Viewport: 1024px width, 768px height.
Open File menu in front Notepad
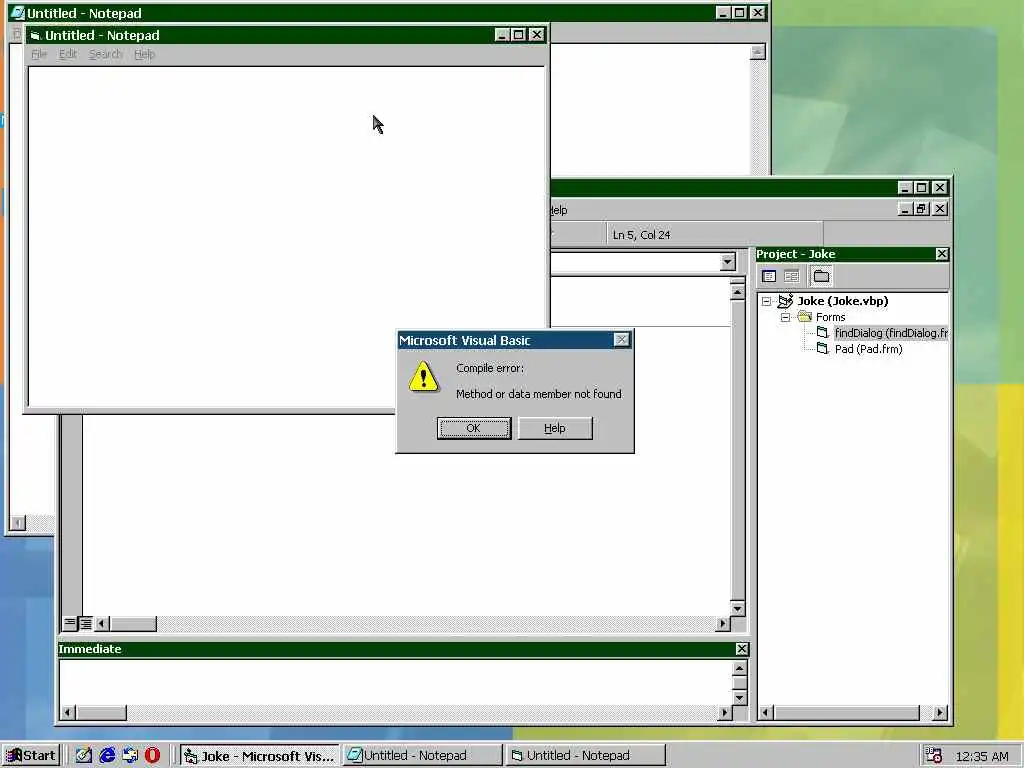[39, 54]
